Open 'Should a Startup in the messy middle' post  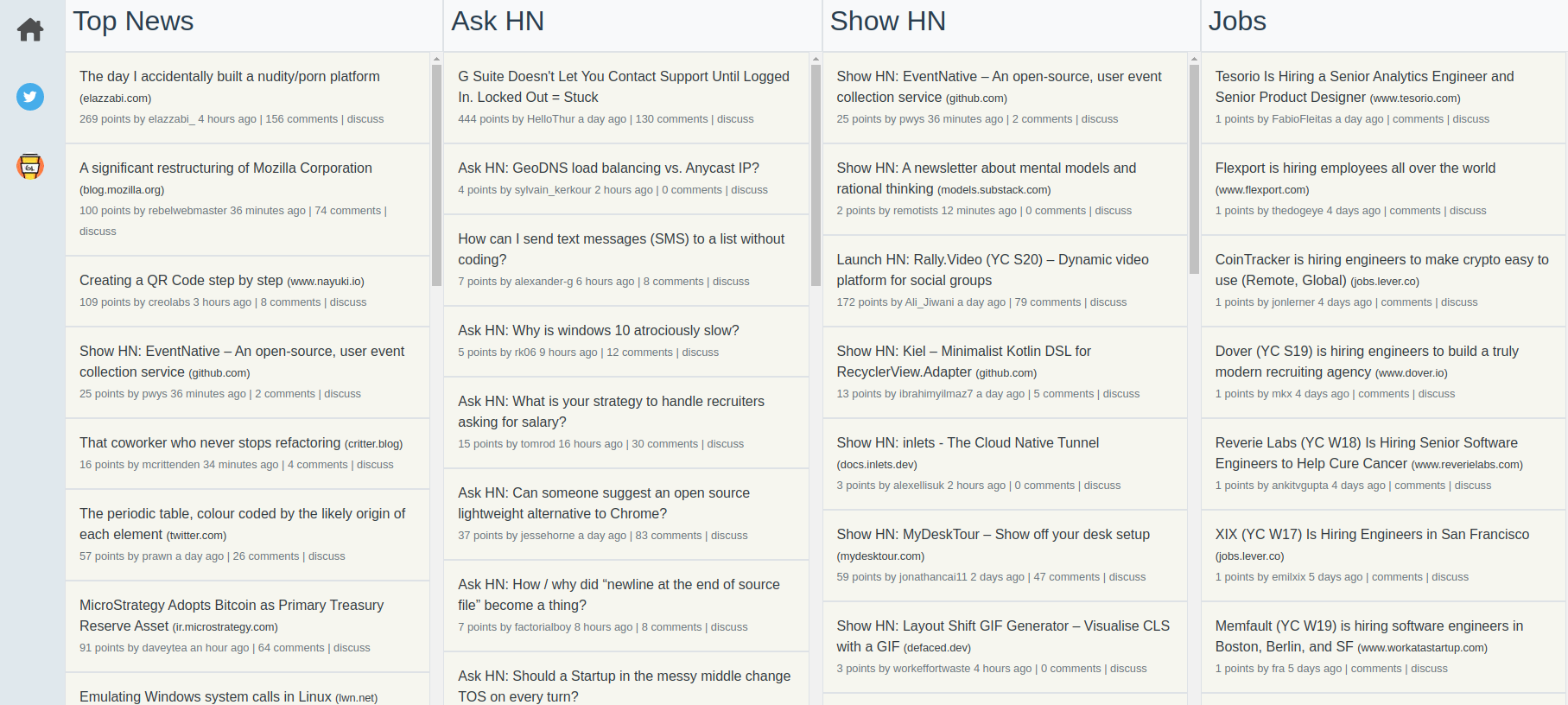tap(625, 686)
